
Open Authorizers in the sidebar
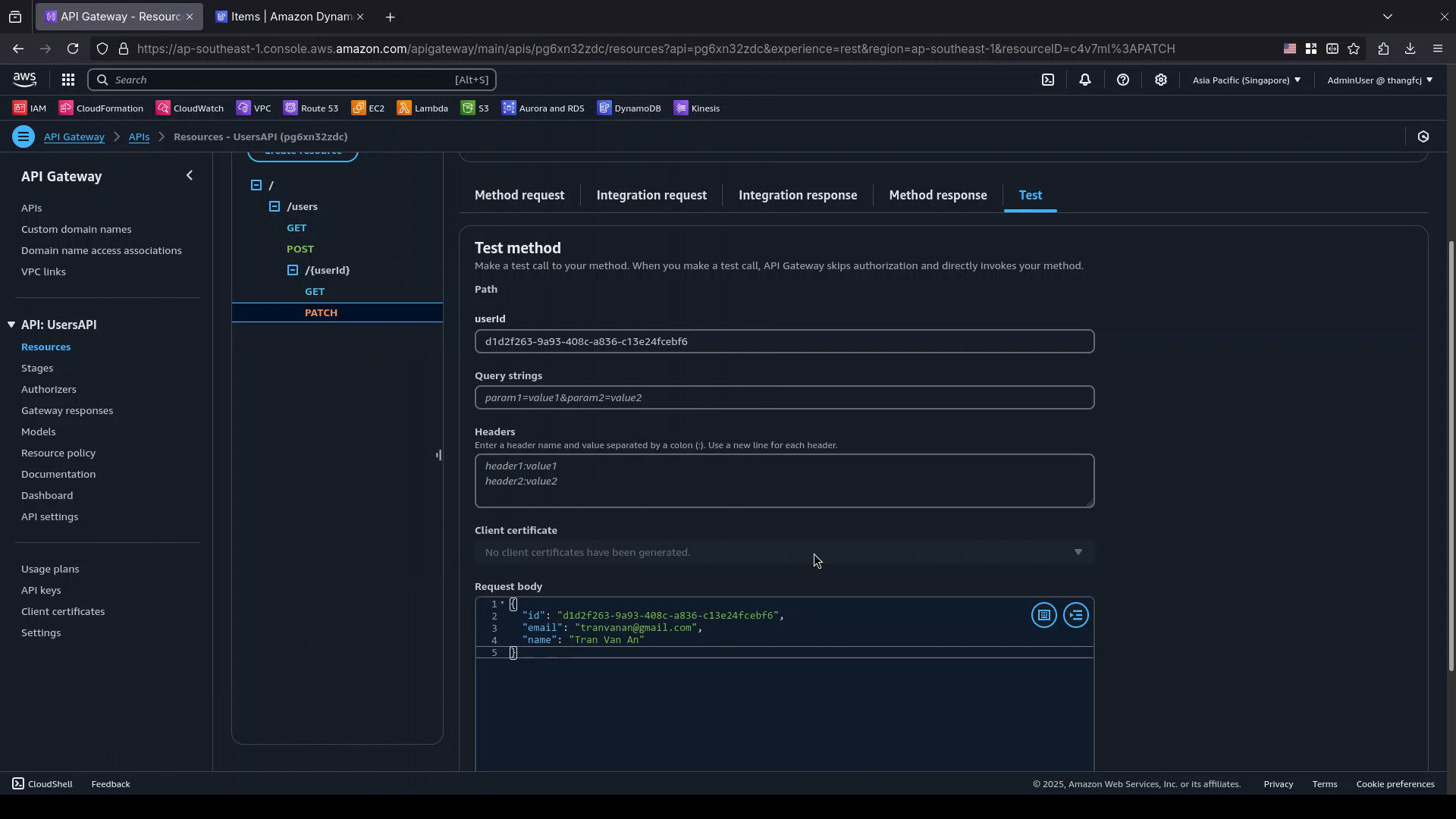pyautogui.click(x=49, y=389)
